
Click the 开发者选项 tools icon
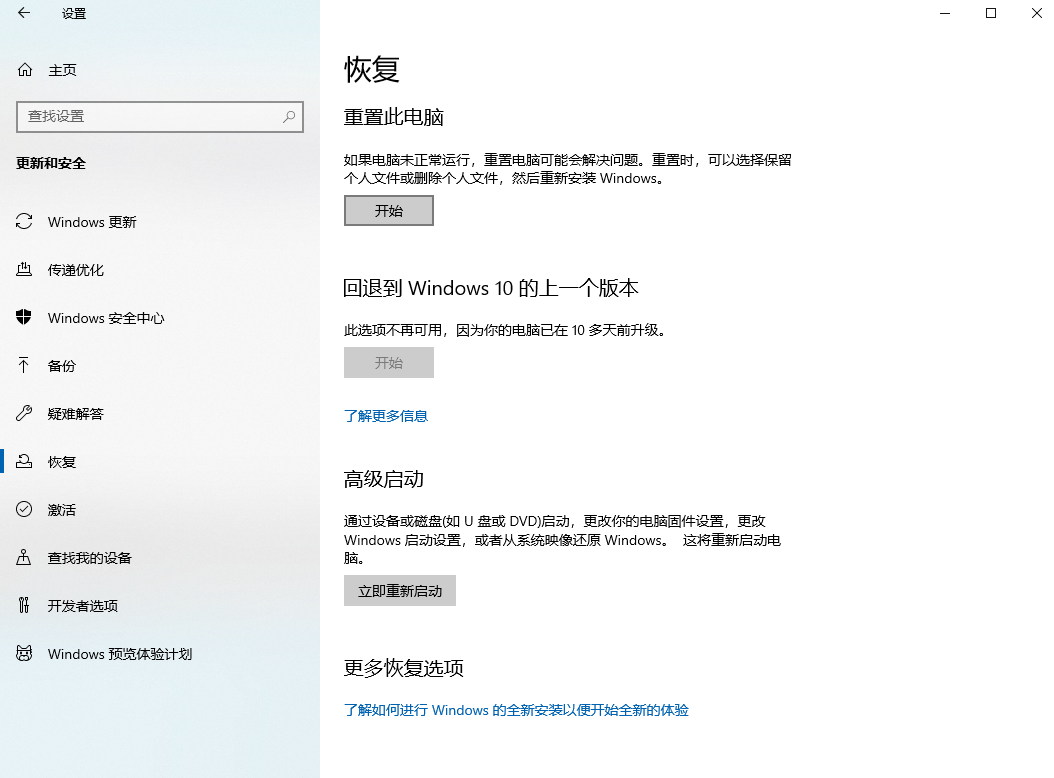tap(24, 605)
